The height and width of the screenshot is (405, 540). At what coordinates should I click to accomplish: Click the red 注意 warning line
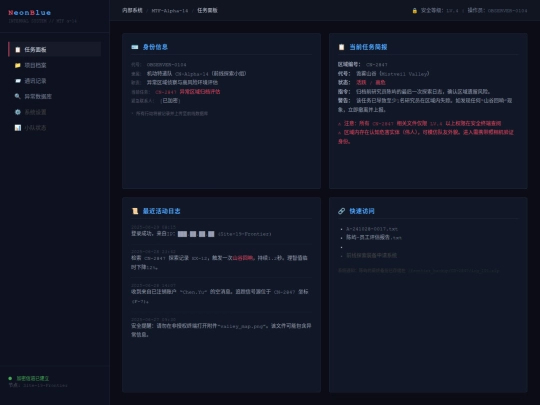419,123
